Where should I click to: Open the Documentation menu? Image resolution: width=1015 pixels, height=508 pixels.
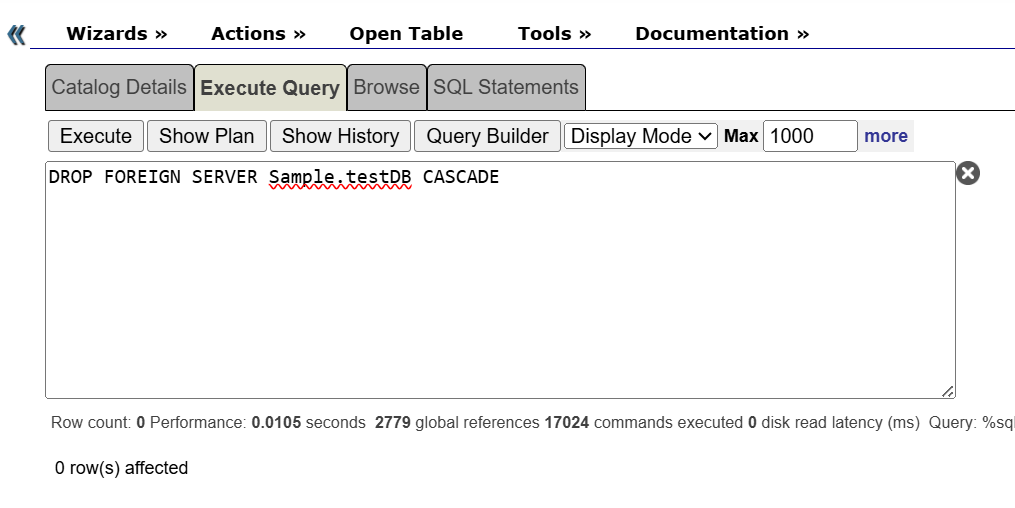(722, 34)
